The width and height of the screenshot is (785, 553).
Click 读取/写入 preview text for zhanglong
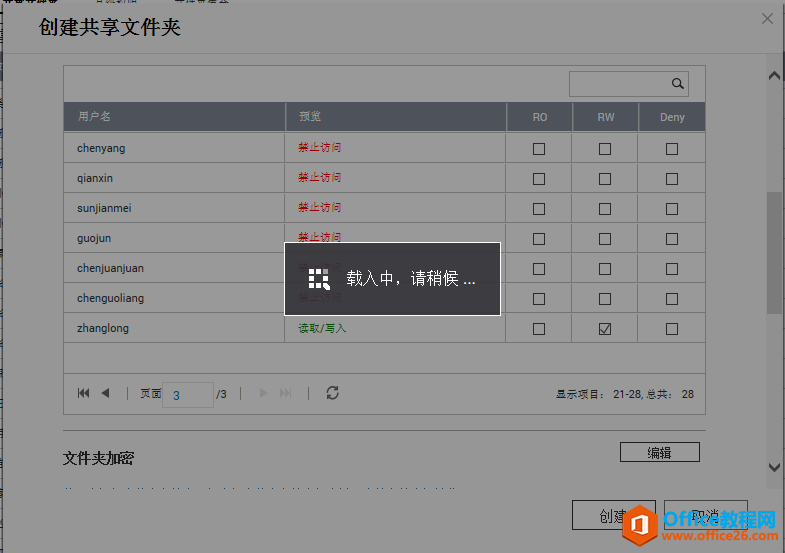tap(322, 328)
